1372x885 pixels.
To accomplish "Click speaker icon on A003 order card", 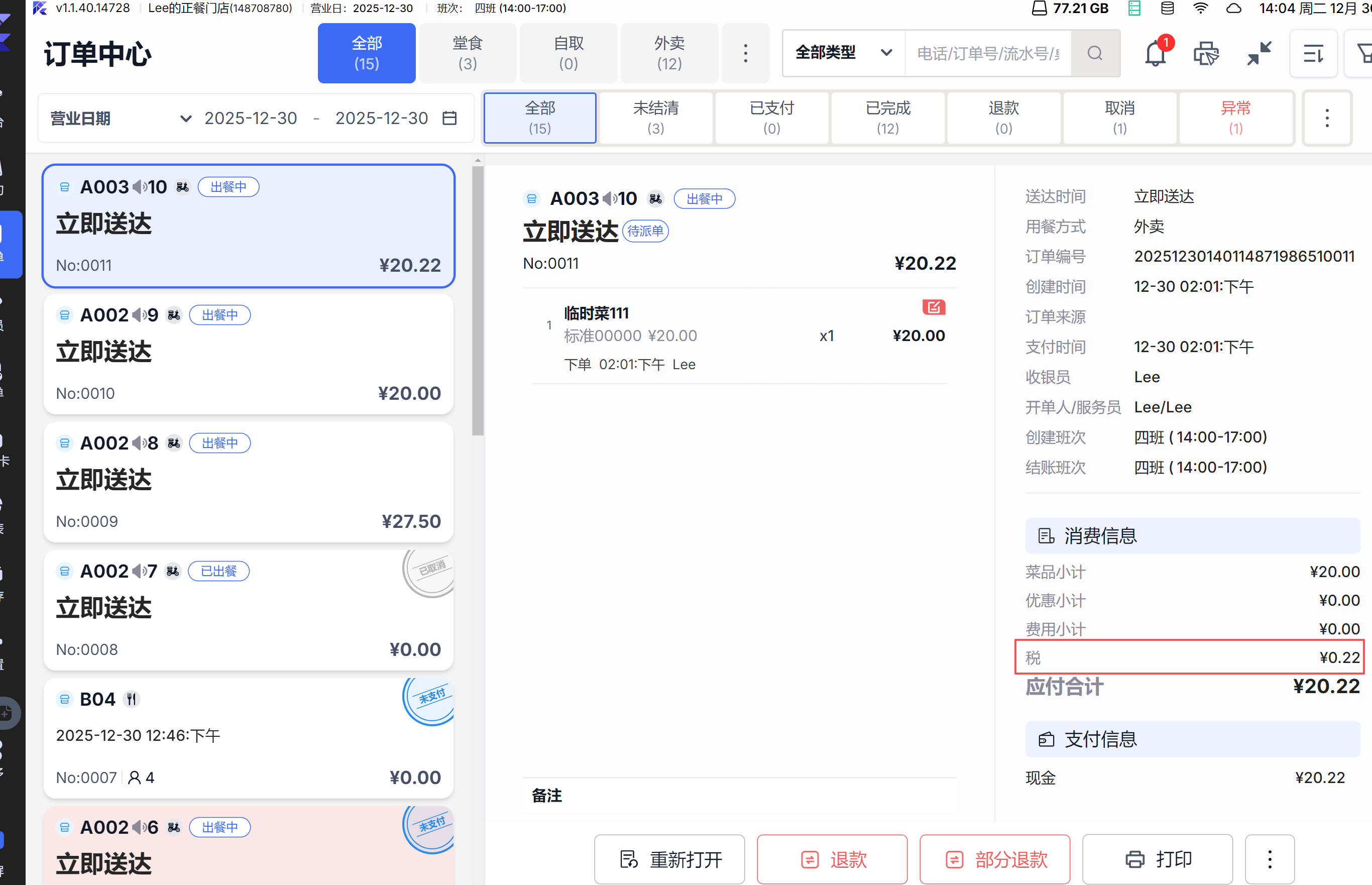I will 139,187.
